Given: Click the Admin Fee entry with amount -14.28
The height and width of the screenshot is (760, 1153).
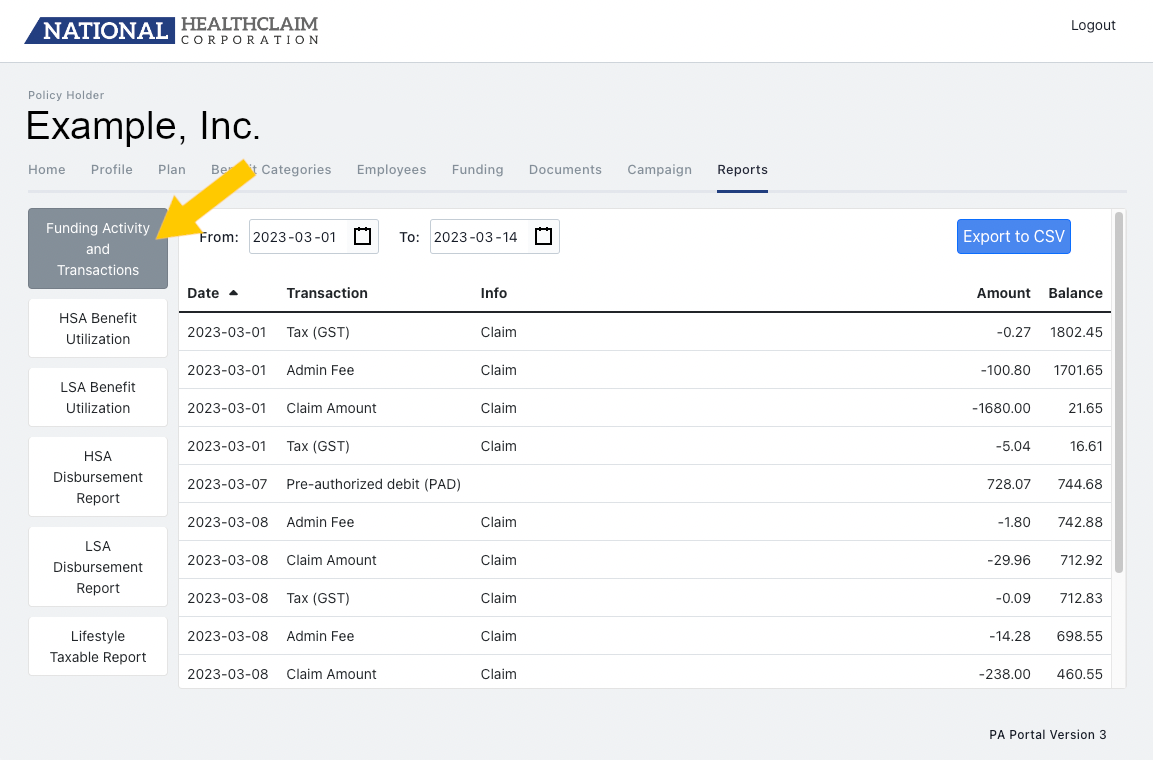Looking at the screenshot, I should (x=645, y=636).
